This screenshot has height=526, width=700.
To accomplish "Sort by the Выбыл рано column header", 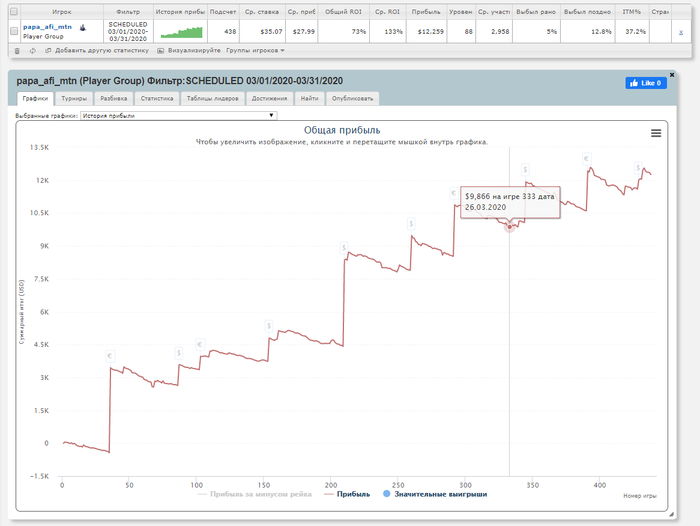I will pyautogui.click(x=536, y=12).
